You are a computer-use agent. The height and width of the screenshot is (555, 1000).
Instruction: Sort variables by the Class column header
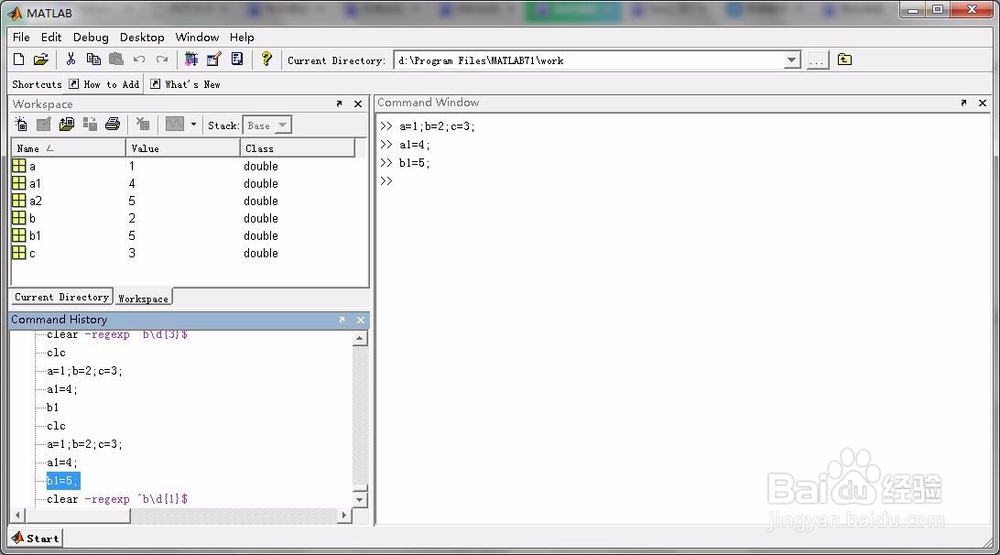297,148
